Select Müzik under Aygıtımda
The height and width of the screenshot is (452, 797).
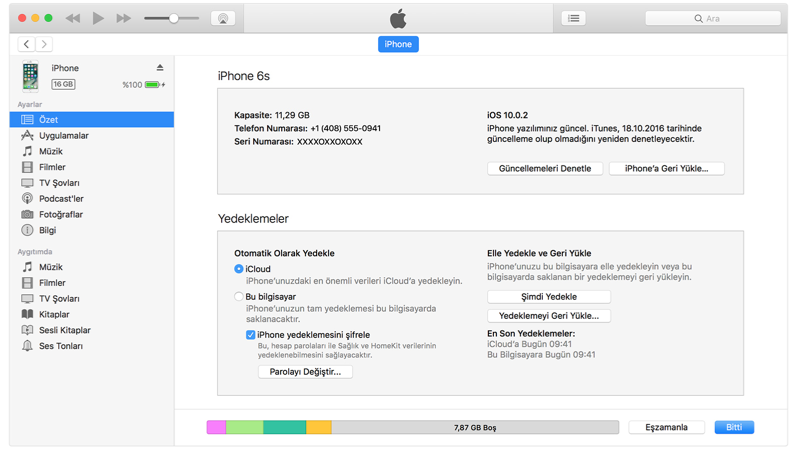click(x=91, y=267)
